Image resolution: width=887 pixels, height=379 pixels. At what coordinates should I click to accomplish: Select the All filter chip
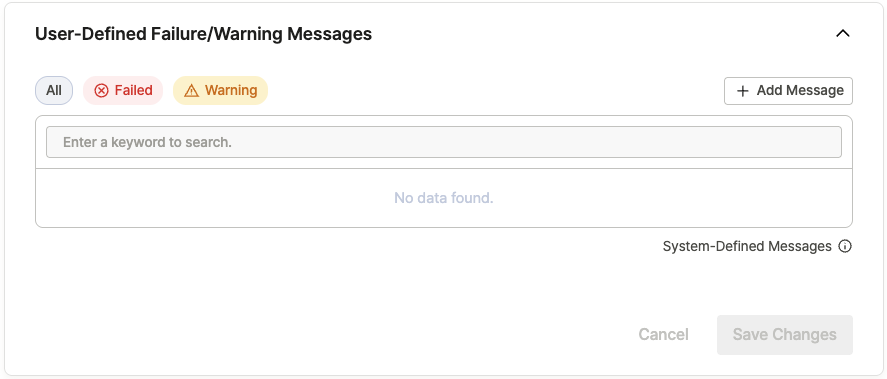(54, 91)
